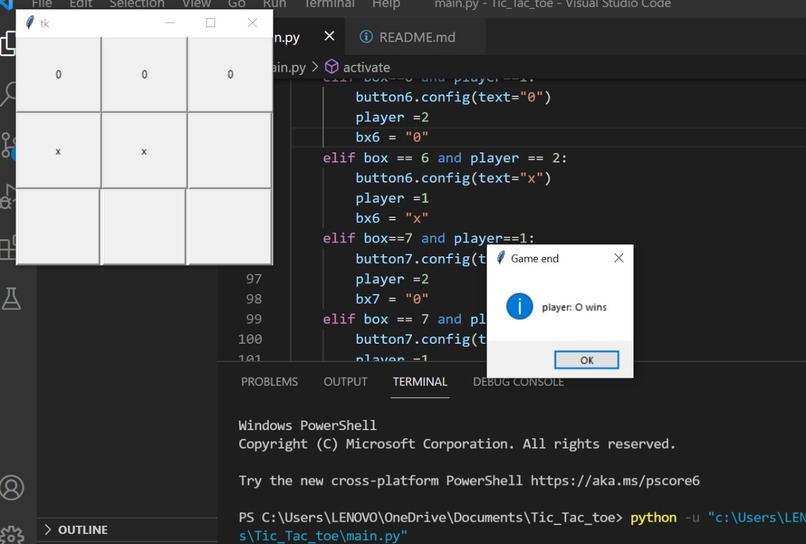The width and height of the screenshot is (806, 544).
Task: Click the code line bx6 = "x"
Action: (x=392, y=218)
